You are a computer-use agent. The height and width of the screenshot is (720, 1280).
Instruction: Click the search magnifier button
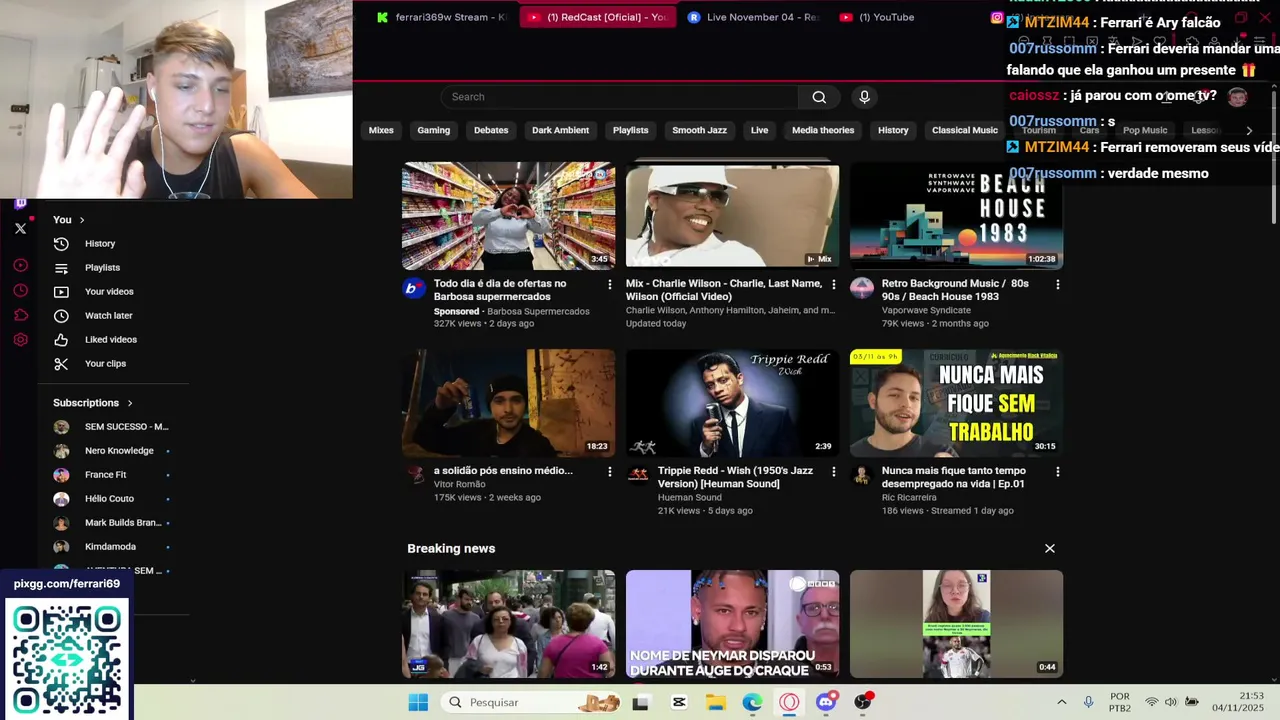tap(819, 97)
